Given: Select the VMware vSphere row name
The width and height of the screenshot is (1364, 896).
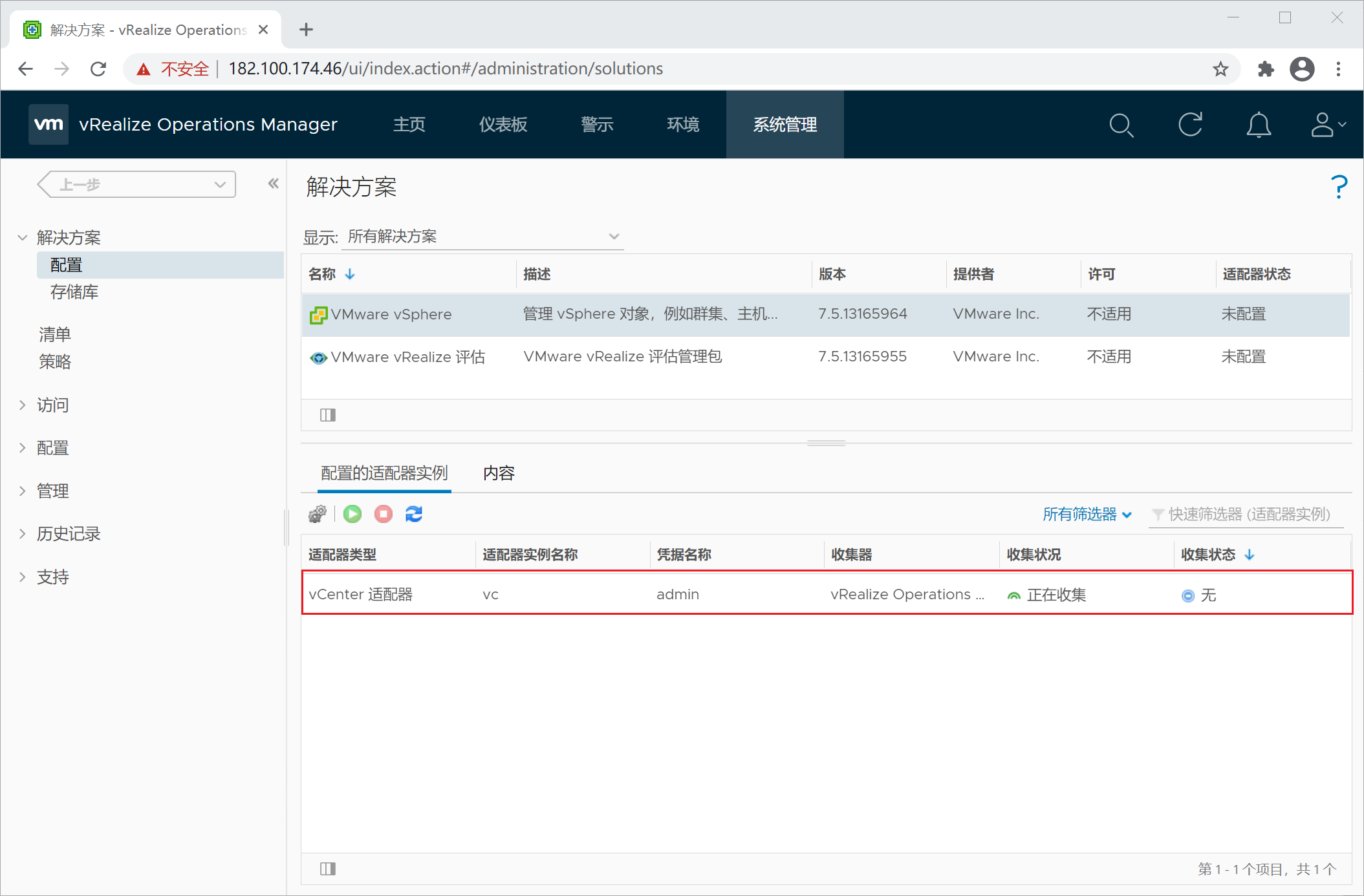Looking at the screenshot, I should coord(391,315).
